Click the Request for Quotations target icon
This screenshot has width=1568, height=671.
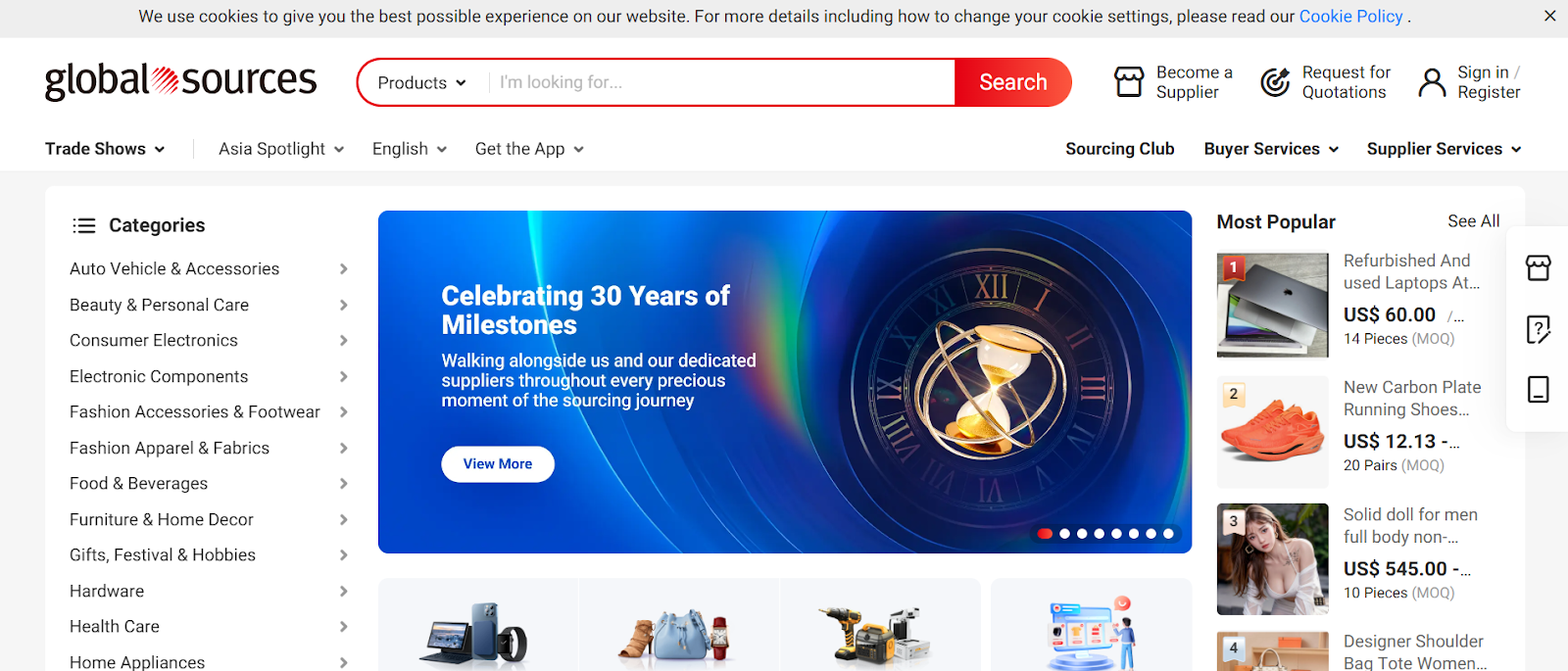pos(1275,82)
